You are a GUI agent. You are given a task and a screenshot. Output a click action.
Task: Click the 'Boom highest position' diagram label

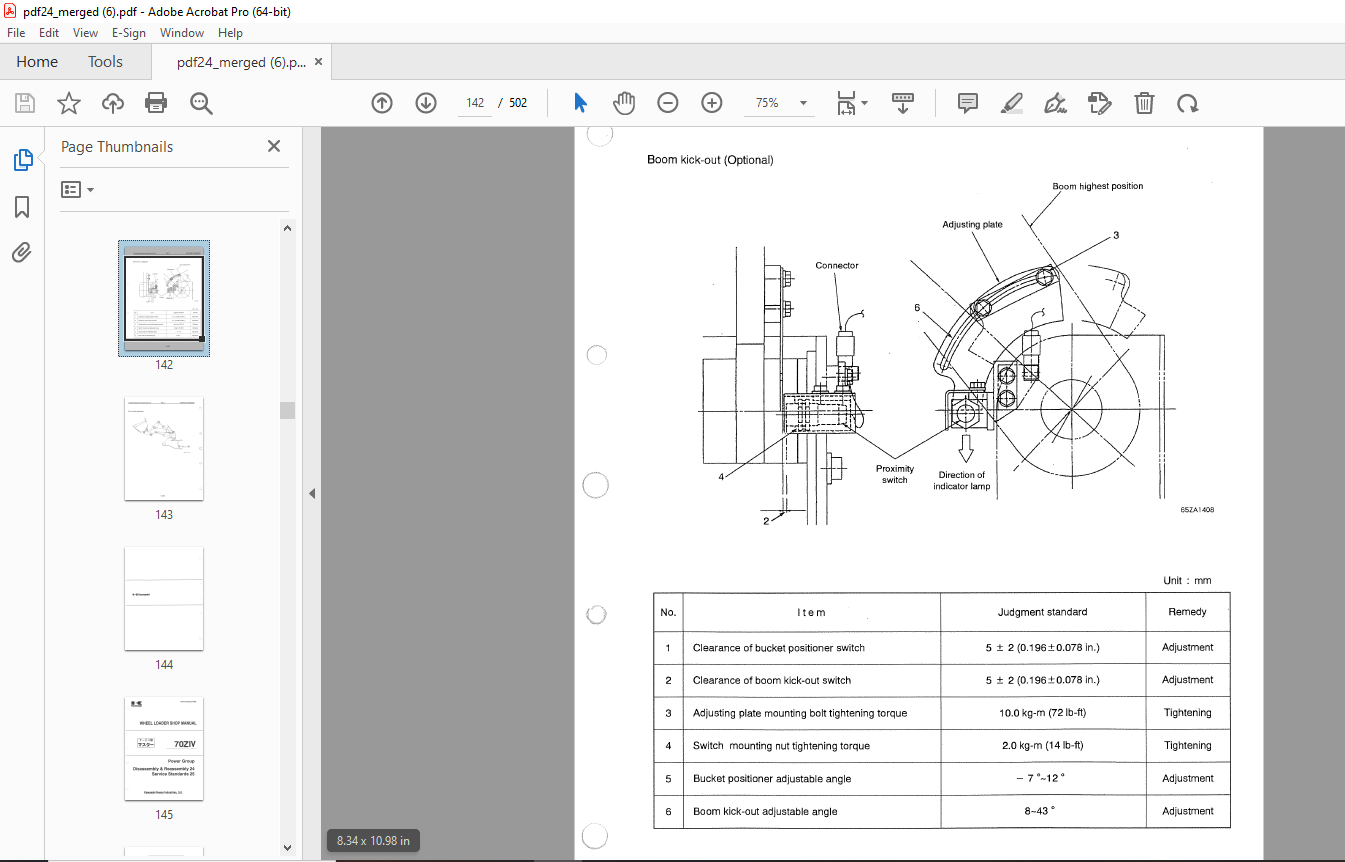click(1097, 186)
